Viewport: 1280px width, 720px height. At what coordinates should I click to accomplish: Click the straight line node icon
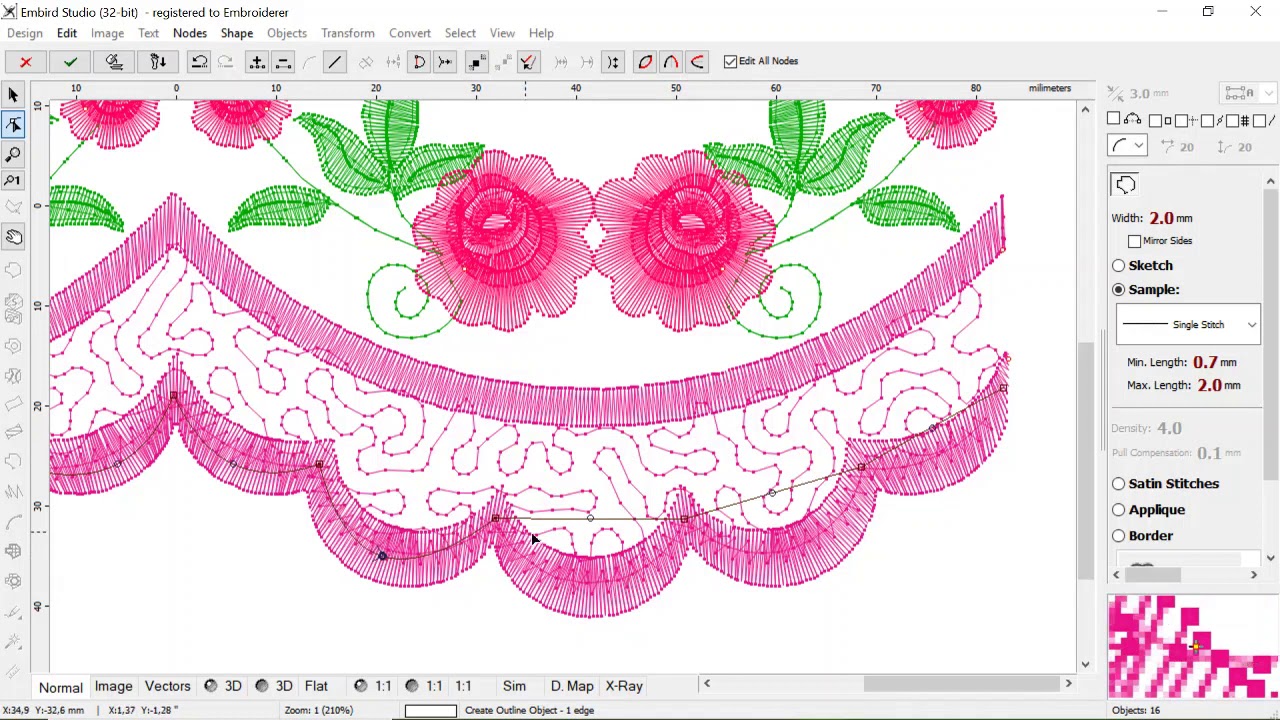[335, 62]
